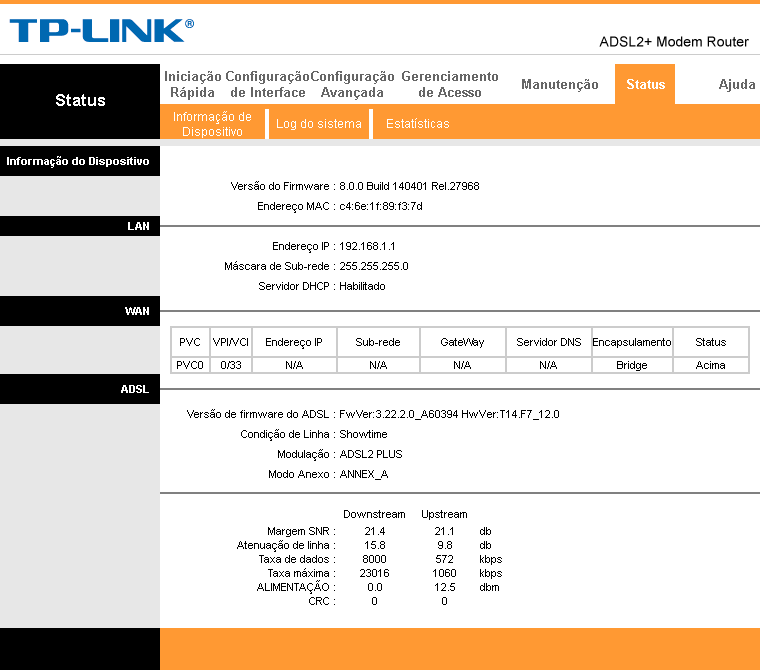This screenshot has height=670, width=761.
Task: Click downstream SNR margin 21.4
Action: tap(375, 531)
